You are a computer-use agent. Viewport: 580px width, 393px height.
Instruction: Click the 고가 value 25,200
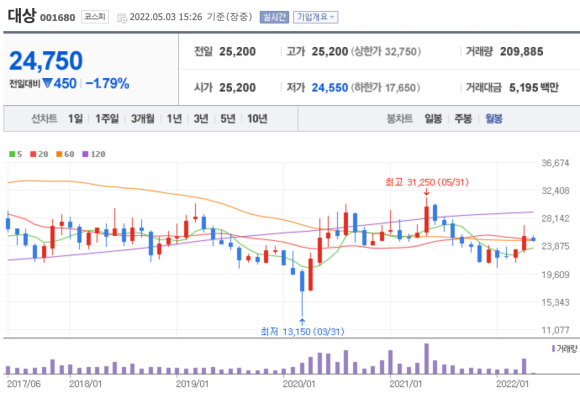(x=330, y=52)
